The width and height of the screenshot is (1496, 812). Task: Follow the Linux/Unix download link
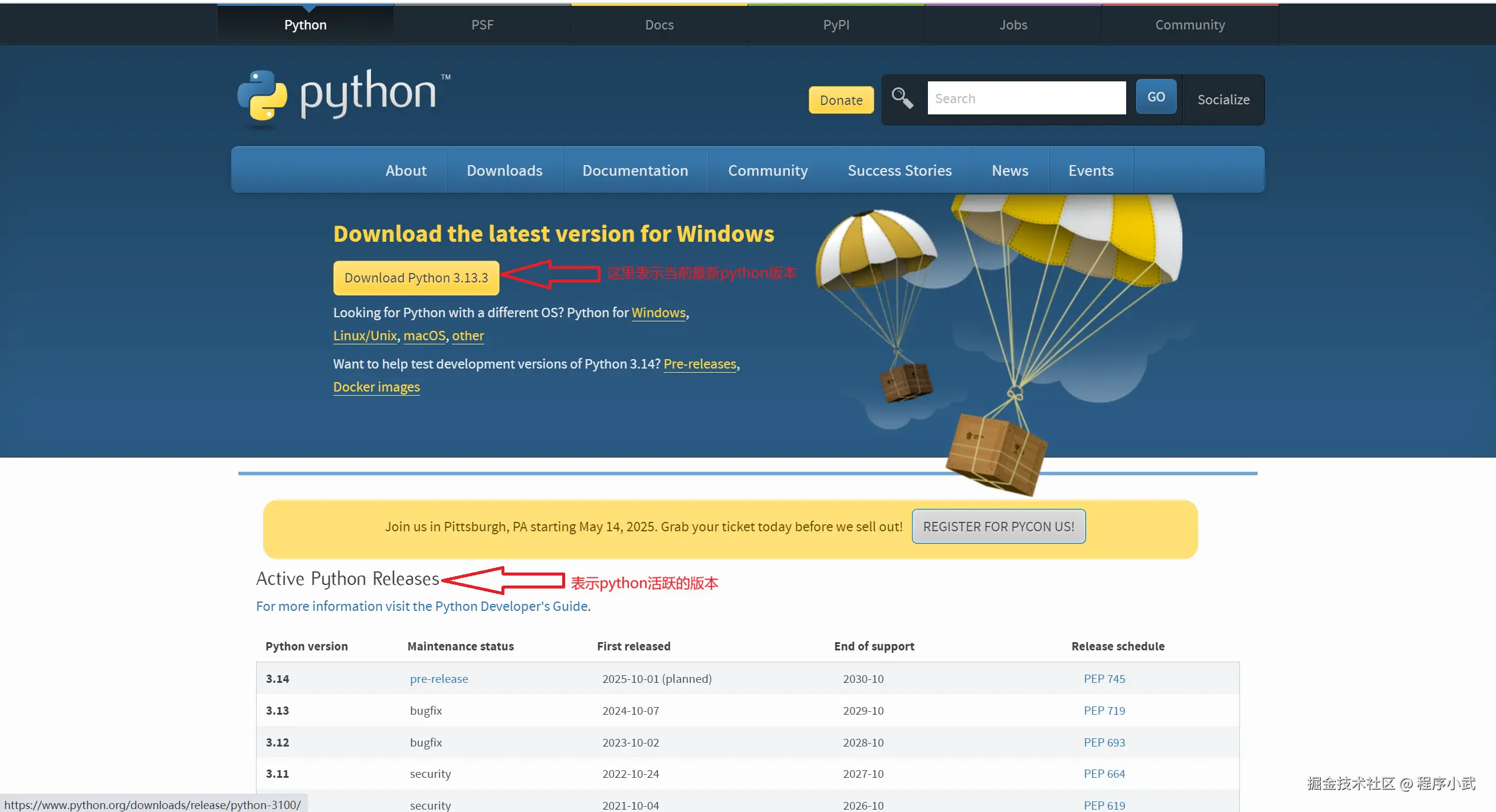(x=365, y=336)
